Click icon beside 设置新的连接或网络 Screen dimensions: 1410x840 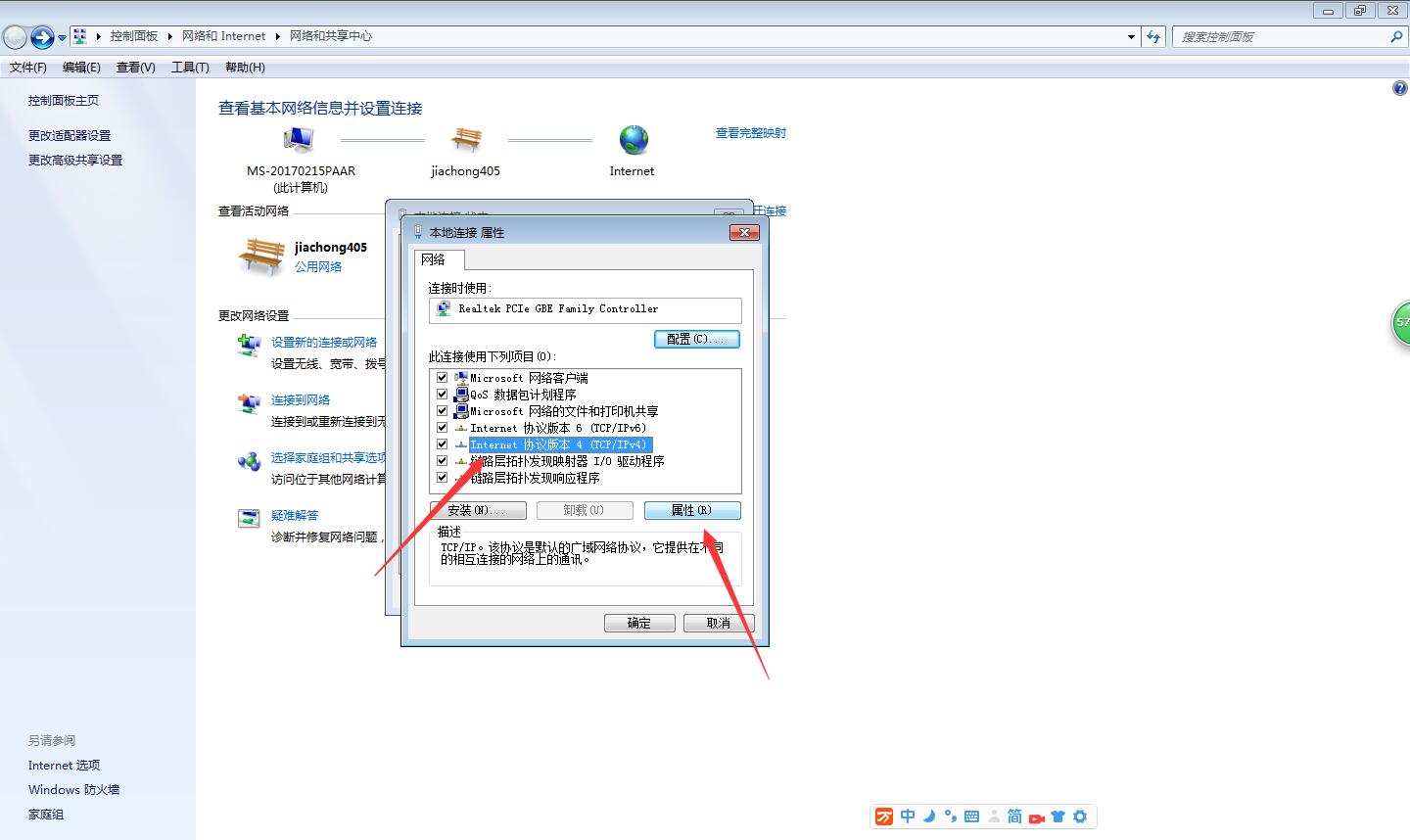(x=249, y=346)
